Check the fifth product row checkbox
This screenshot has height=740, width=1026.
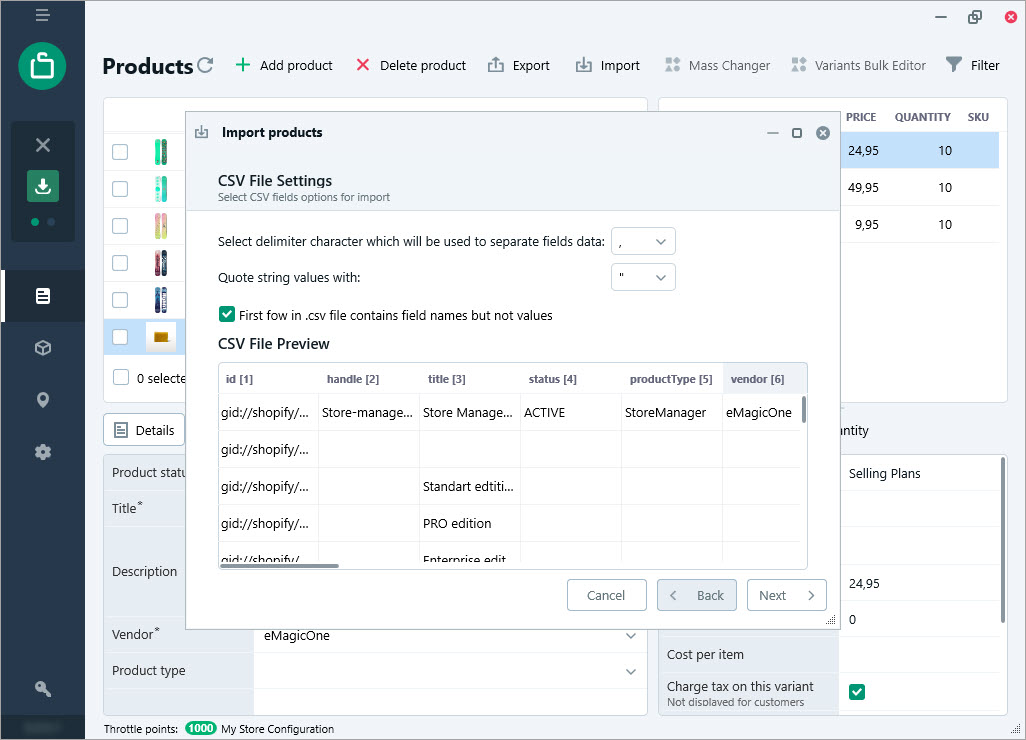tap(120, 300)
